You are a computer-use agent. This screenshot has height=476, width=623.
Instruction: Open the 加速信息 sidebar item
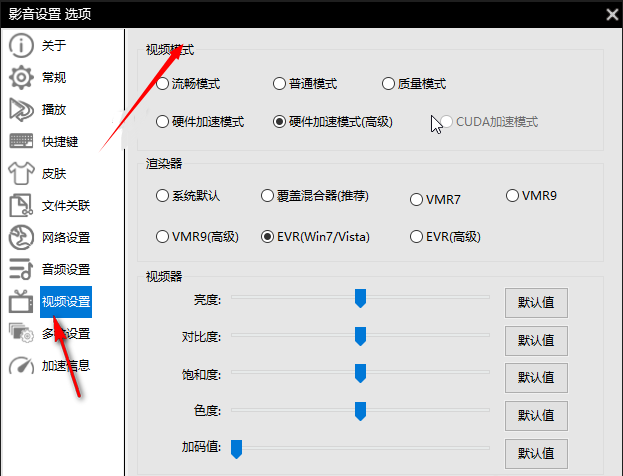tap(65, 366)
